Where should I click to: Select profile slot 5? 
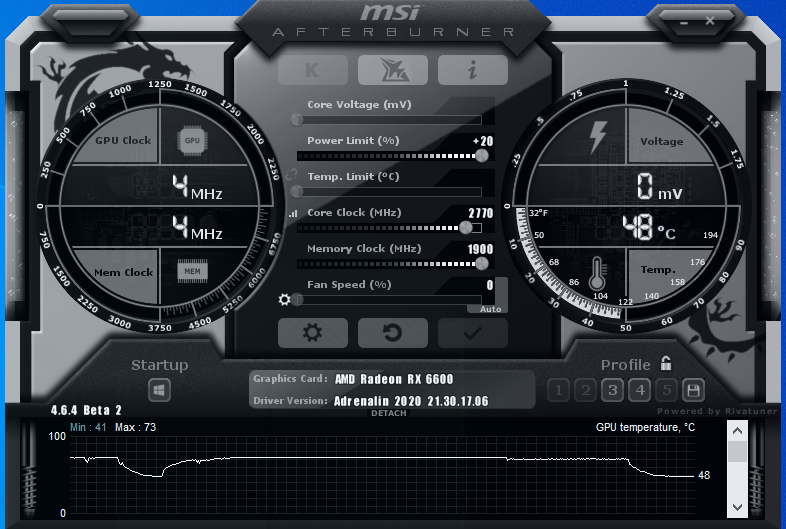coord(667,390)
